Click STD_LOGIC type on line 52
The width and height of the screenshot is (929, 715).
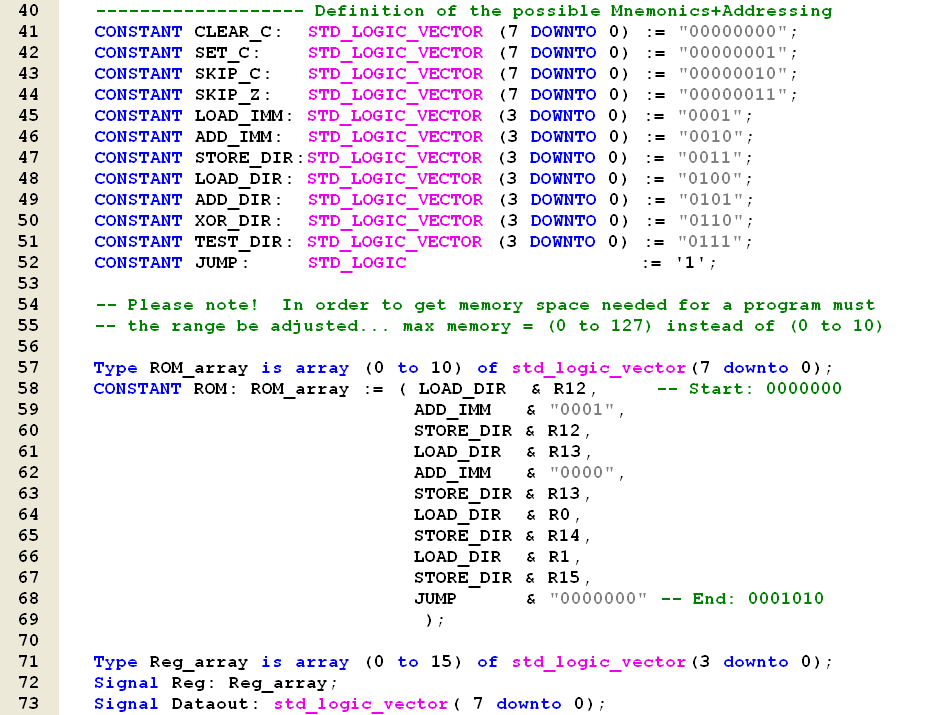click(357, 263)
